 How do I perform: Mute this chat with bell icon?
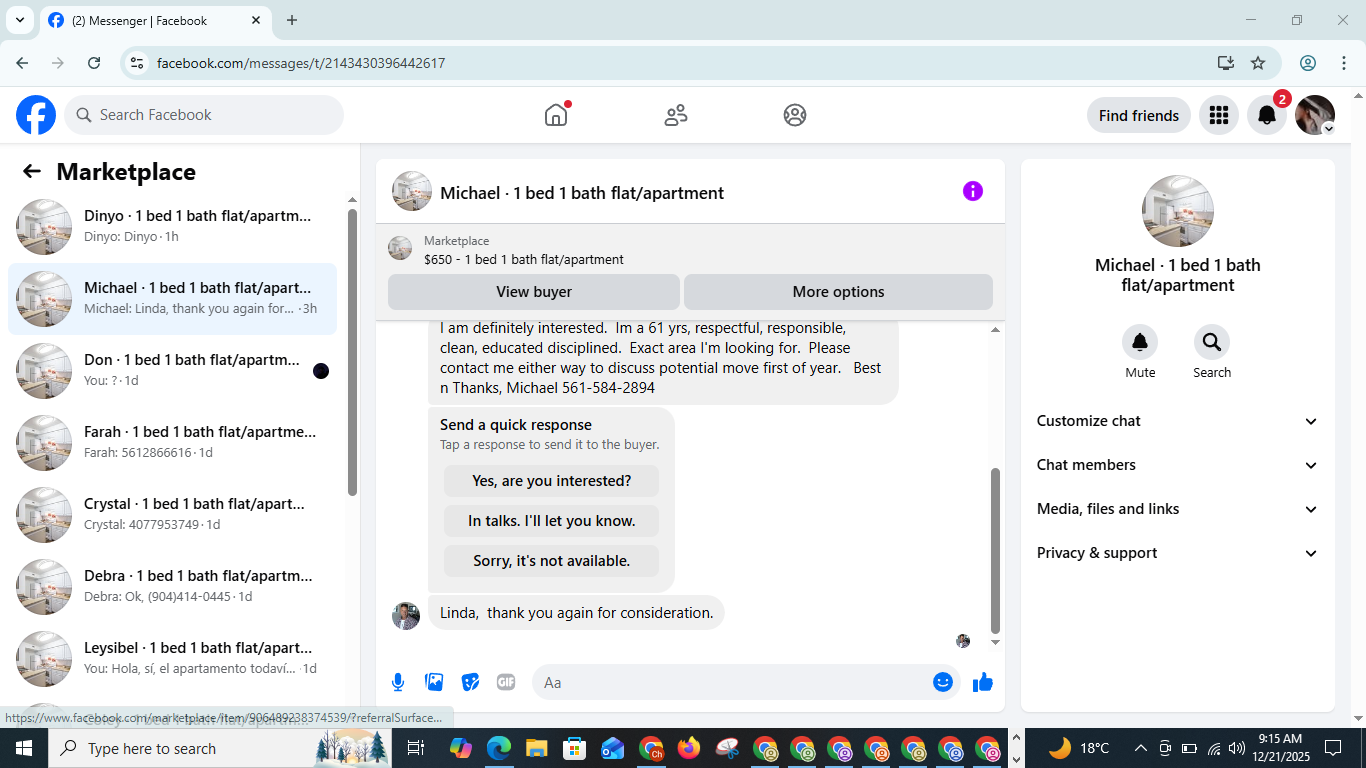1140,342
